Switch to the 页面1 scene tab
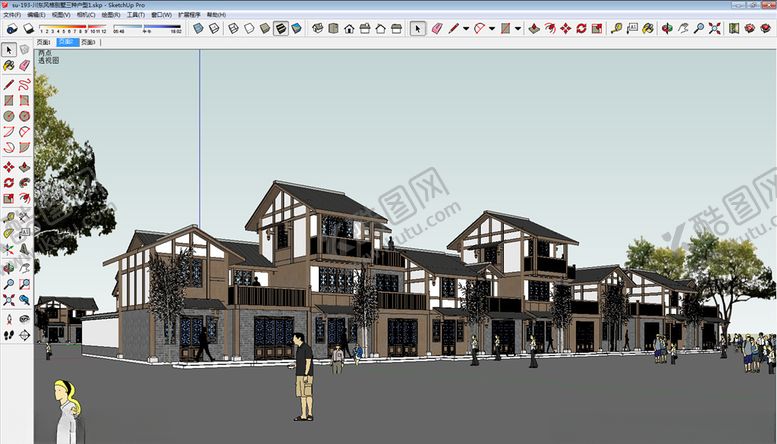The height and width of the screenshot is (444, 777). point(44,43)
